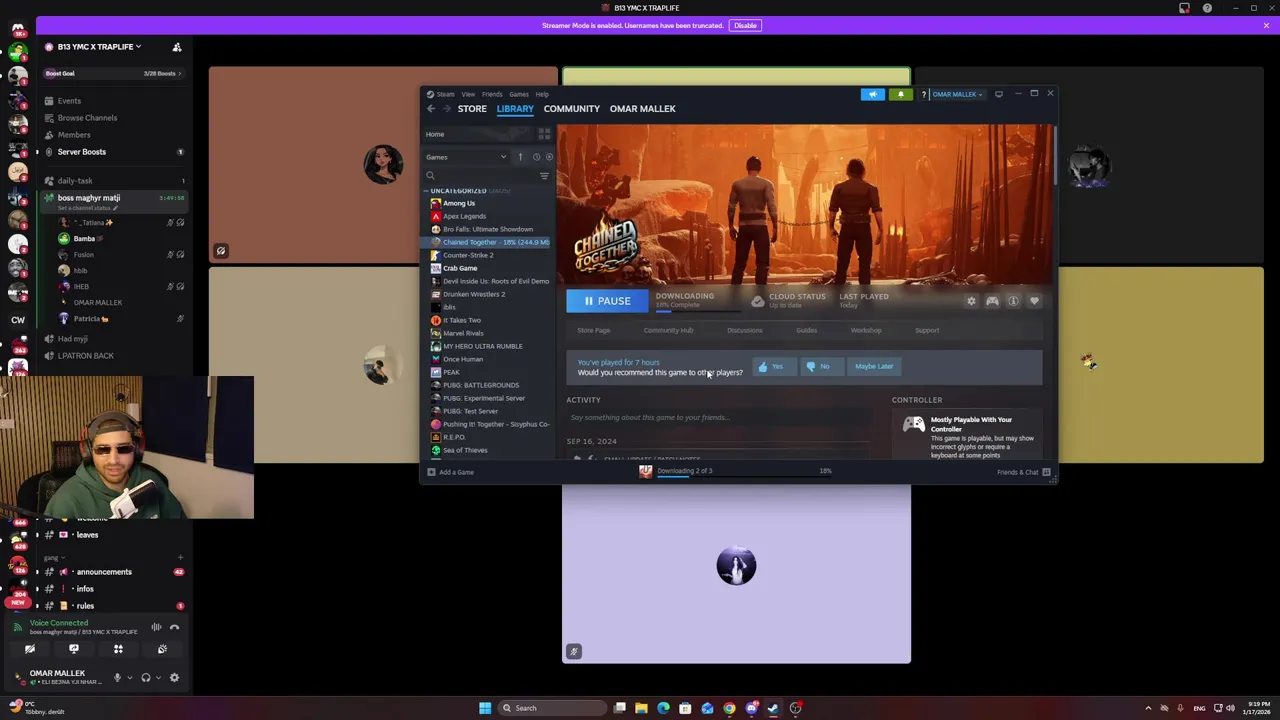Open File Explorer from the taskbar

pyautogui.click(x=641, y=708)
